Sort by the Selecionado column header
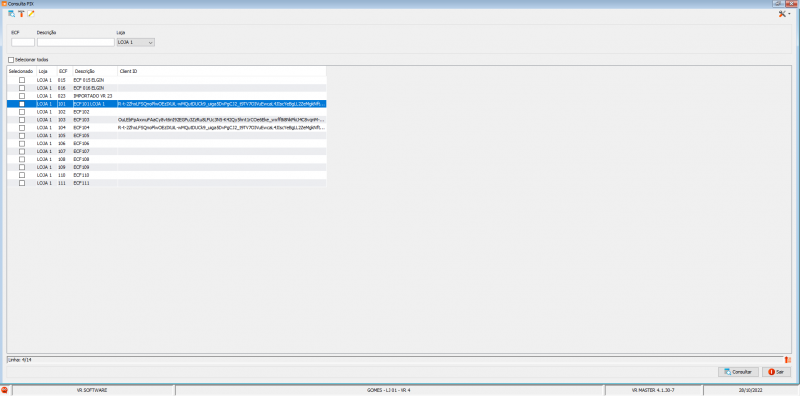 (21, 71)
